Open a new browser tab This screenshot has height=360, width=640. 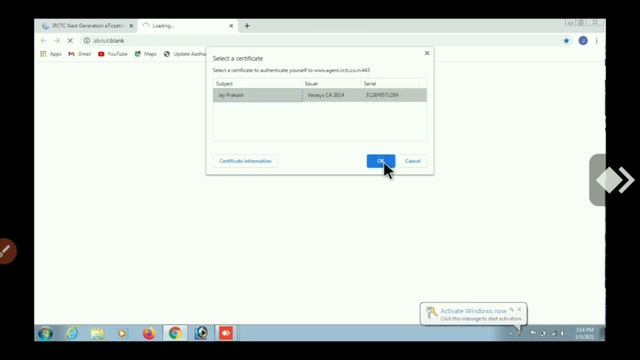(247, 26)
